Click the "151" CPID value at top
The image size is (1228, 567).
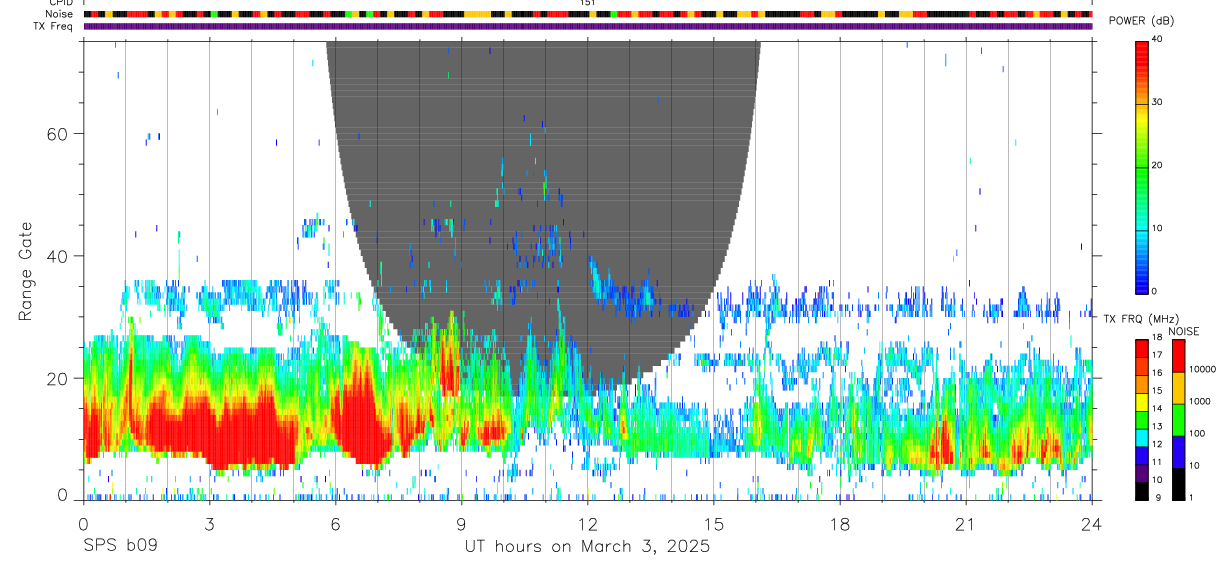click(587, 3)
